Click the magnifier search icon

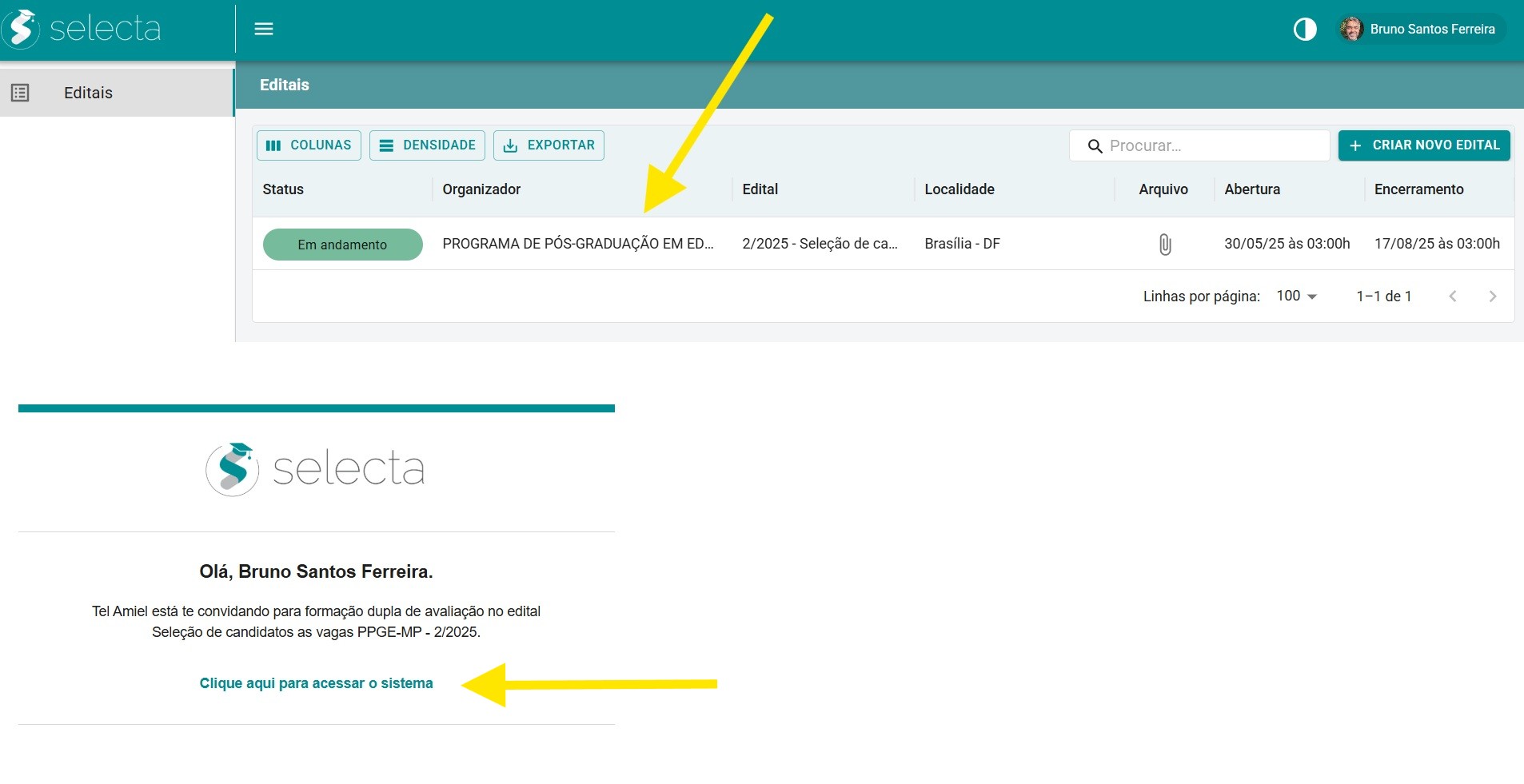tap(1095, 146)
